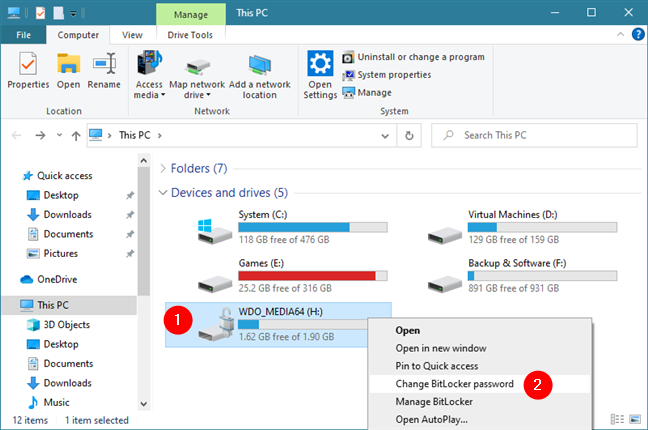Click Add a network location icon
648x430 pixels.
260,65
